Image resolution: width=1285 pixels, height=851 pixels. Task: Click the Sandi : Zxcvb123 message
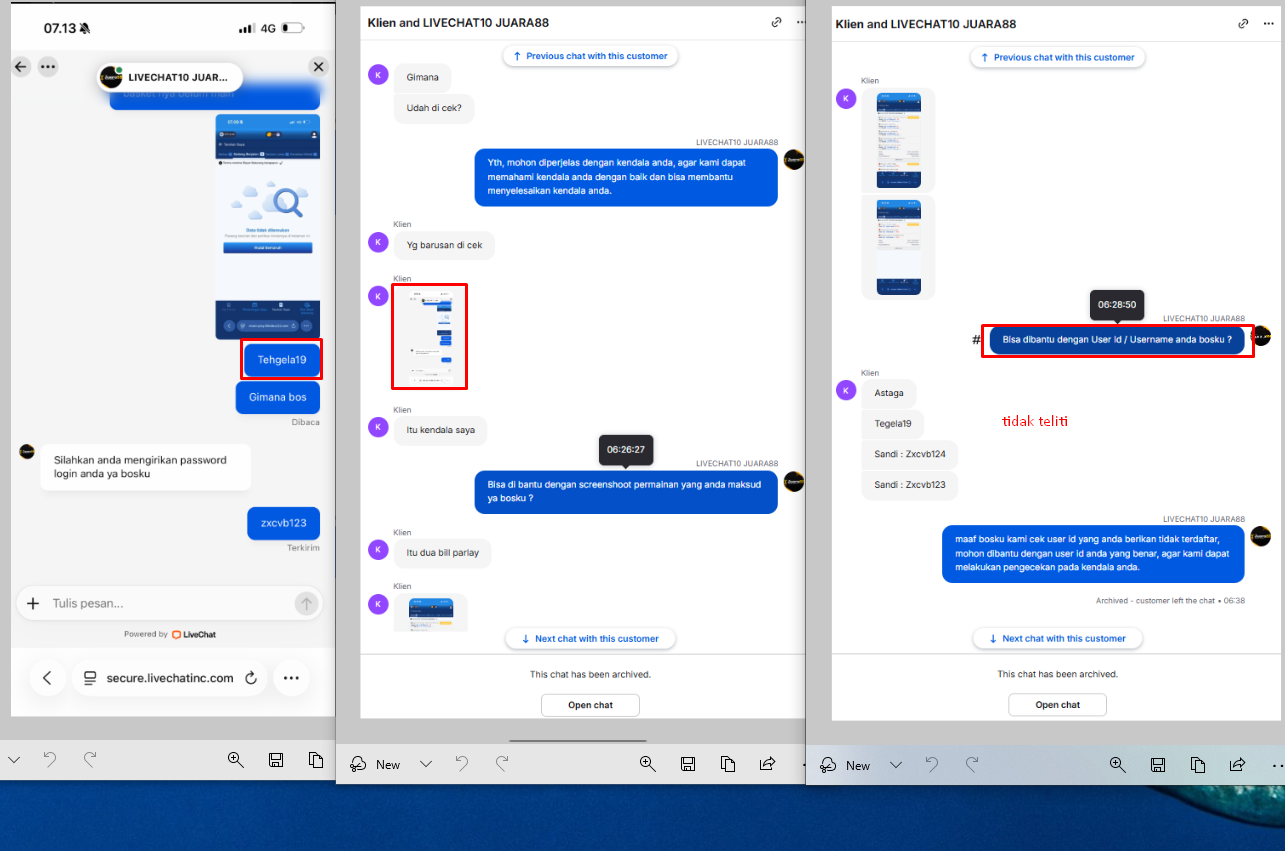click(910, 485)
